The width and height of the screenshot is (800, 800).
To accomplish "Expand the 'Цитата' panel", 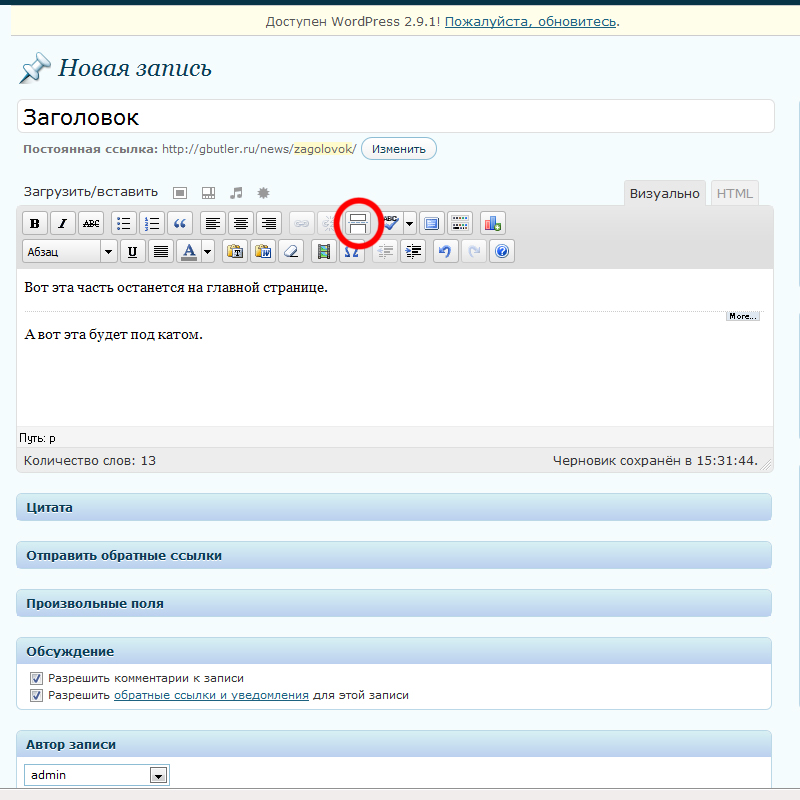I will pos(394,507).
